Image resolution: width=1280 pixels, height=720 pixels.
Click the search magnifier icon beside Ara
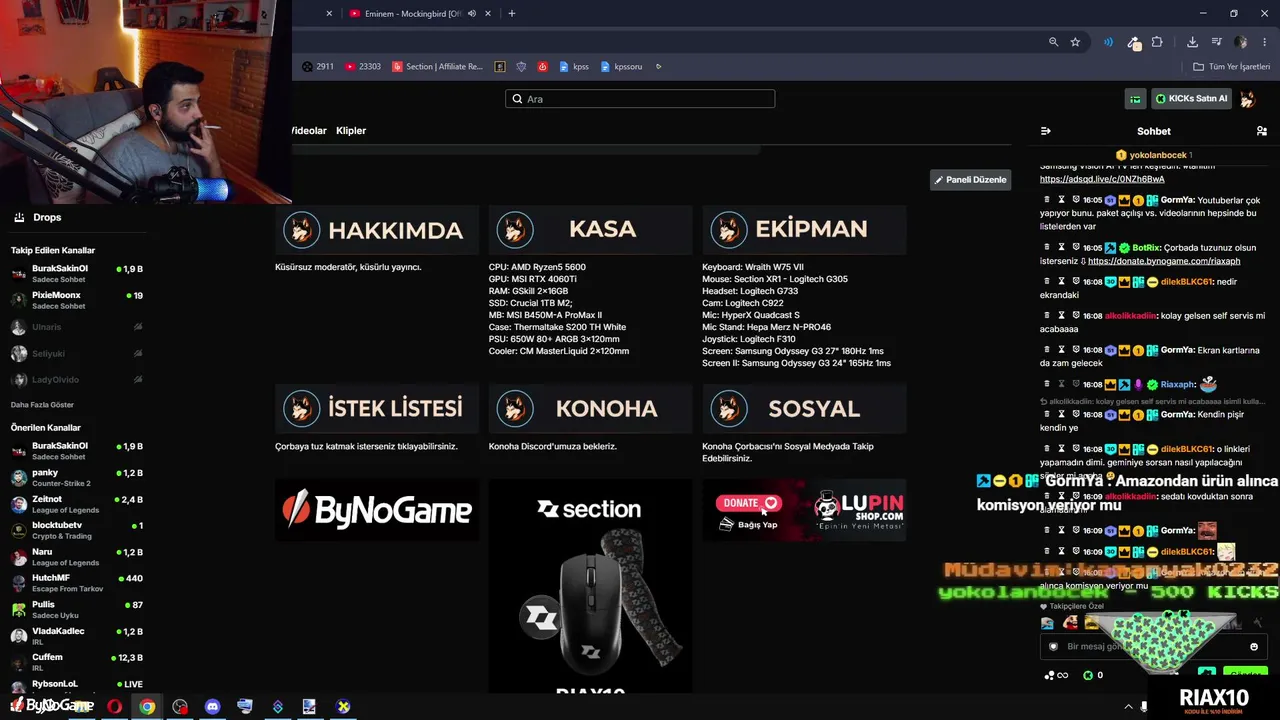(517, 99)
